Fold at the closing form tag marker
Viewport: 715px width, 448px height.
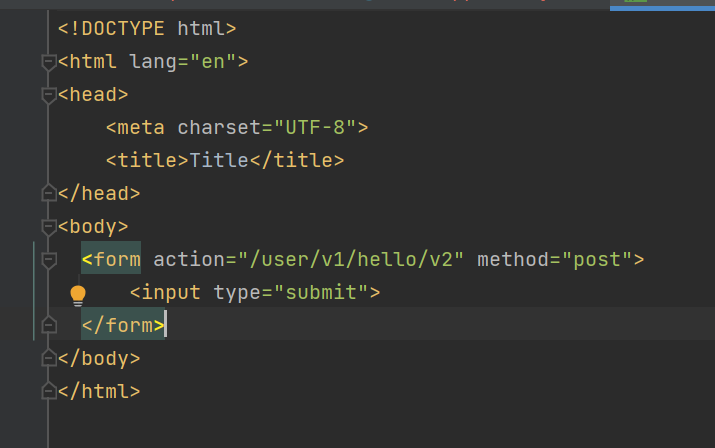(x=48, y=325)
